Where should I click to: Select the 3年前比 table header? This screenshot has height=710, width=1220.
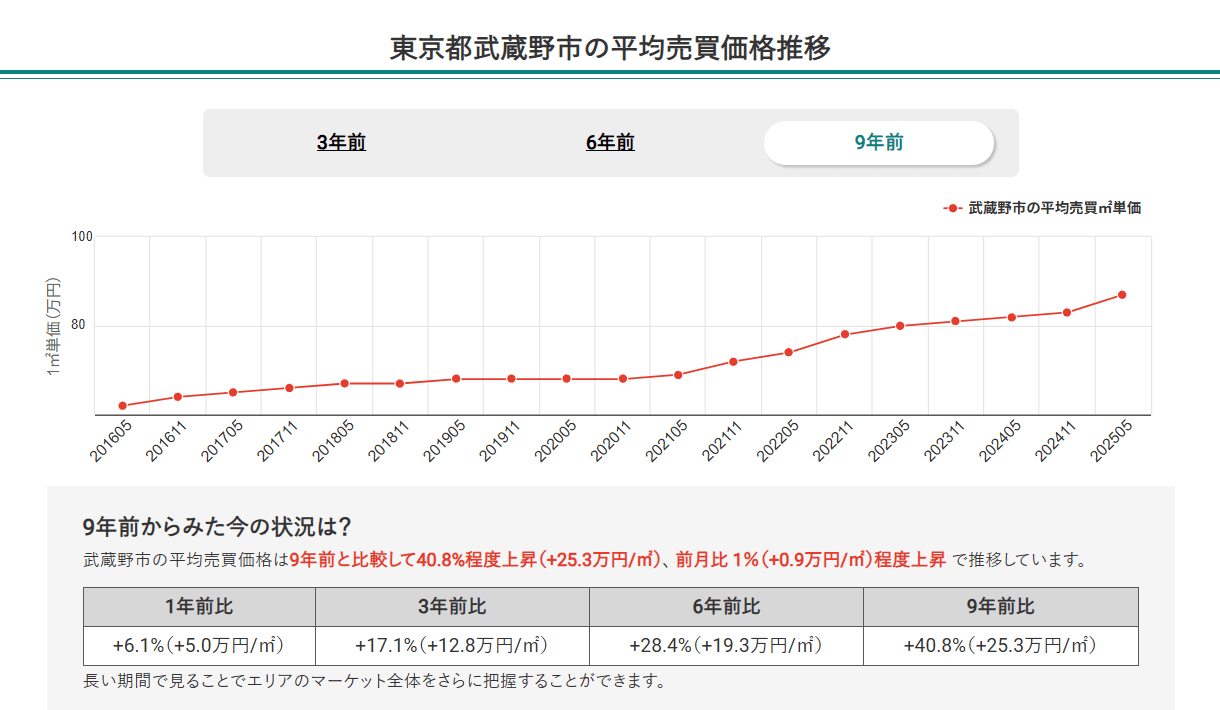click(450, 607)
